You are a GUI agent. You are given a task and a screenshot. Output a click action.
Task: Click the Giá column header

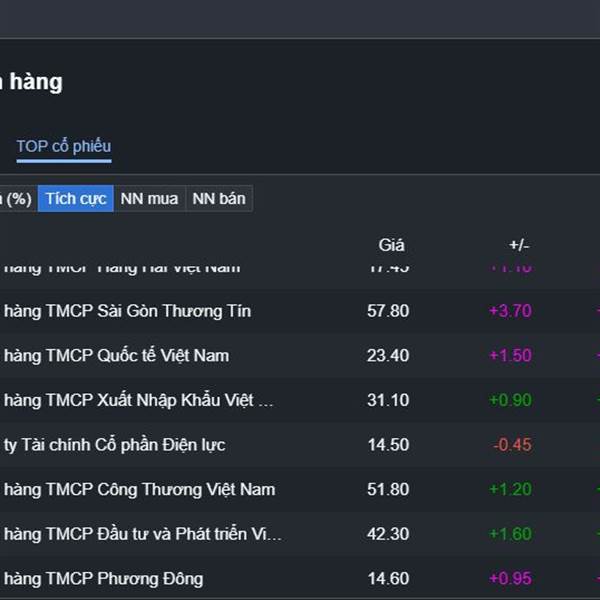pyautogui.click(x=391, y=245)
